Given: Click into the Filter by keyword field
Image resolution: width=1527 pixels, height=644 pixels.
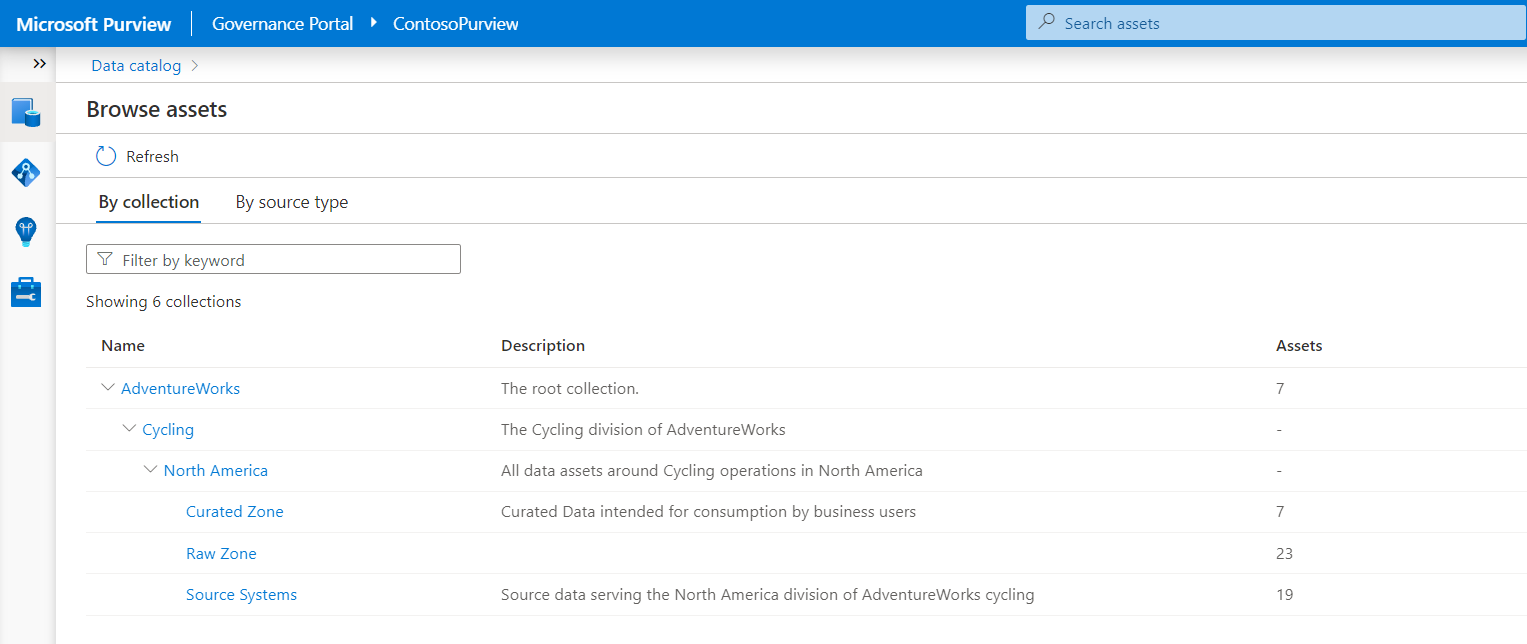Looking at the screenshot, I should pos(285,260).
